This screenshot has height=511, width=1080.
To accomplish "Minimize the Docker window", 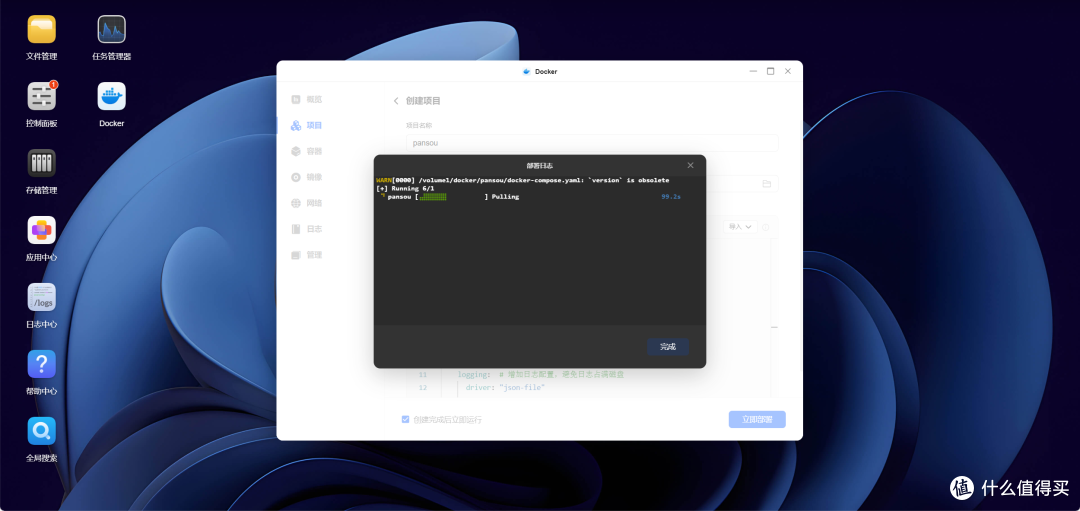I will click(754, 71).
